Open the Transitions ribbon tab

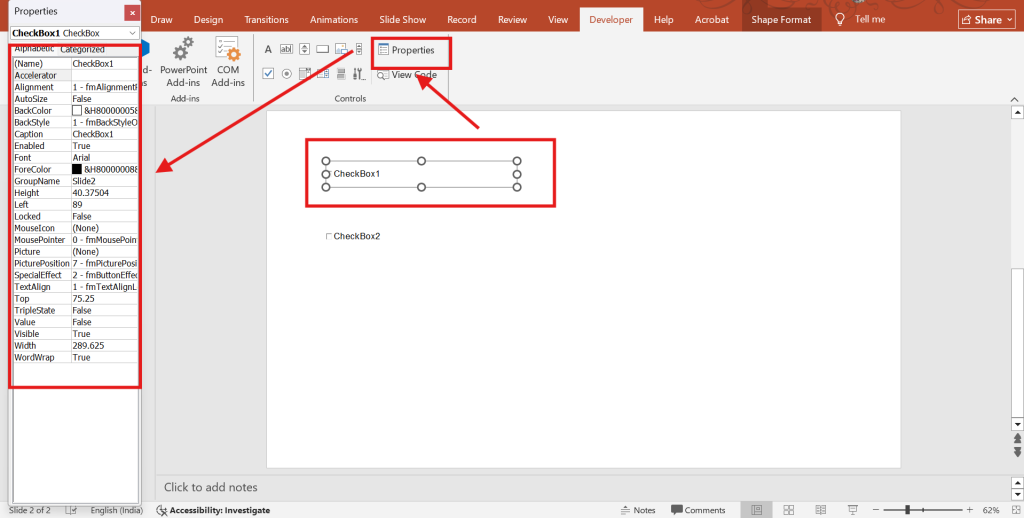click(x=266, y=19)
